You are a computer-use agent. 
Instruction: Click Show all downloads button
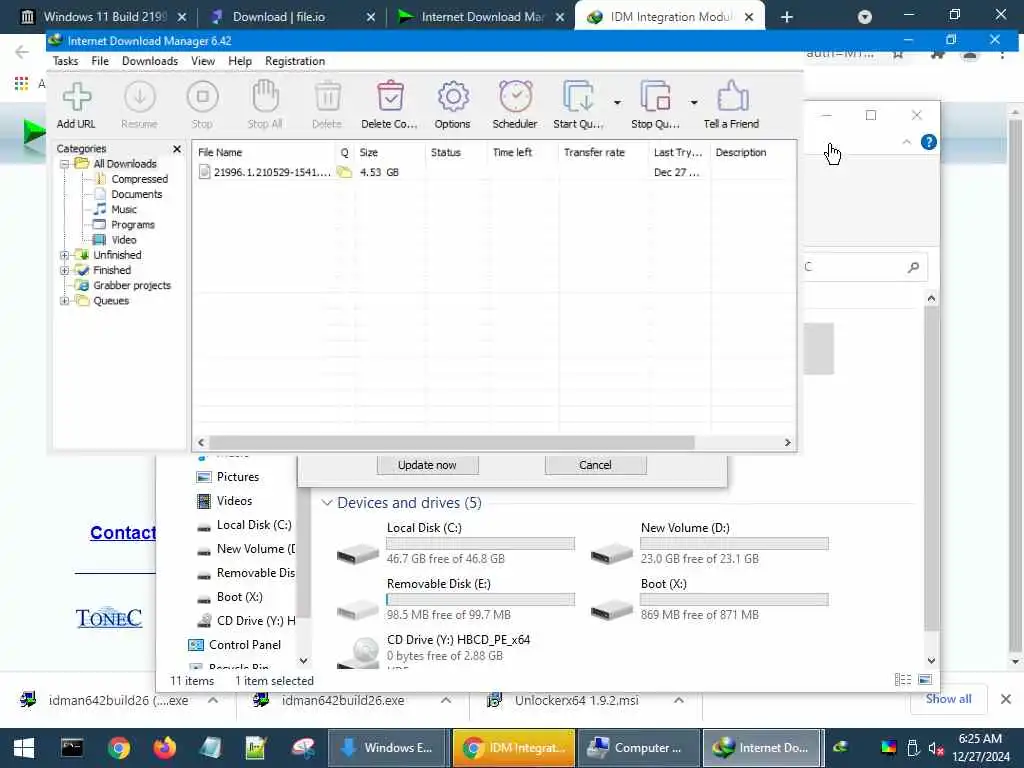pos(948,699)
